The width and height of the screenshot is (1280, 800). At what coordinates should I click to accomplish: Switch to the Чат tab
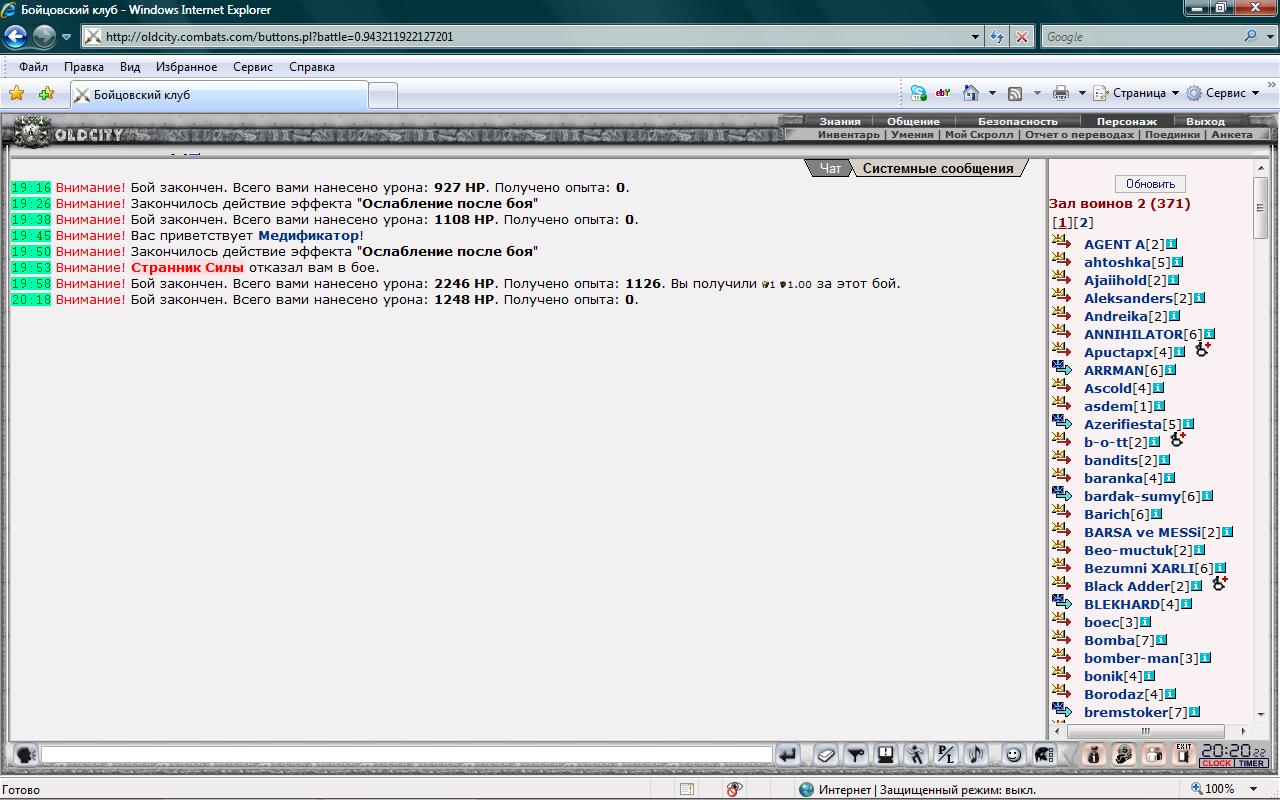tap(830, 168)
